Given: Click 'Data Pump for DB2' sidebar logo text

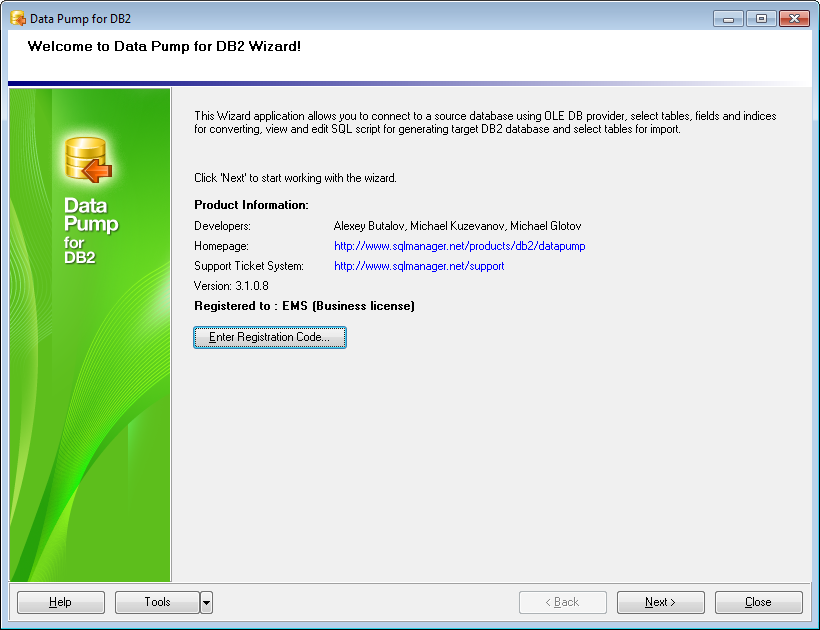Looking at the screenshot, I should (x=91, y=231).
